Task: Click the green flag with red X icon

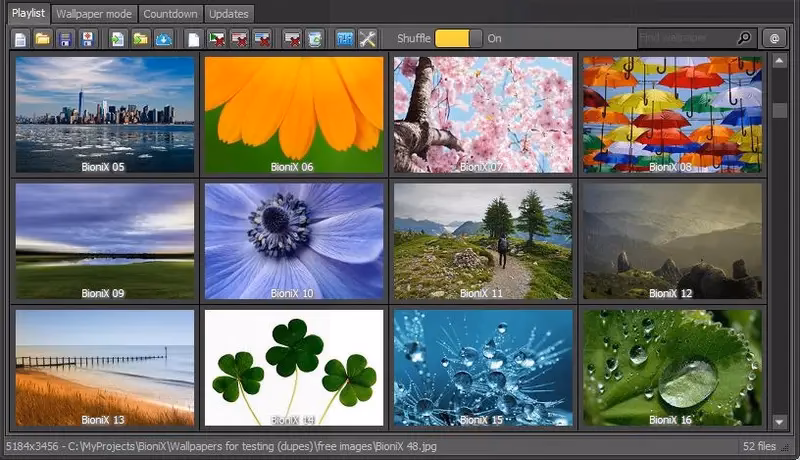Action: pos(217,39)
